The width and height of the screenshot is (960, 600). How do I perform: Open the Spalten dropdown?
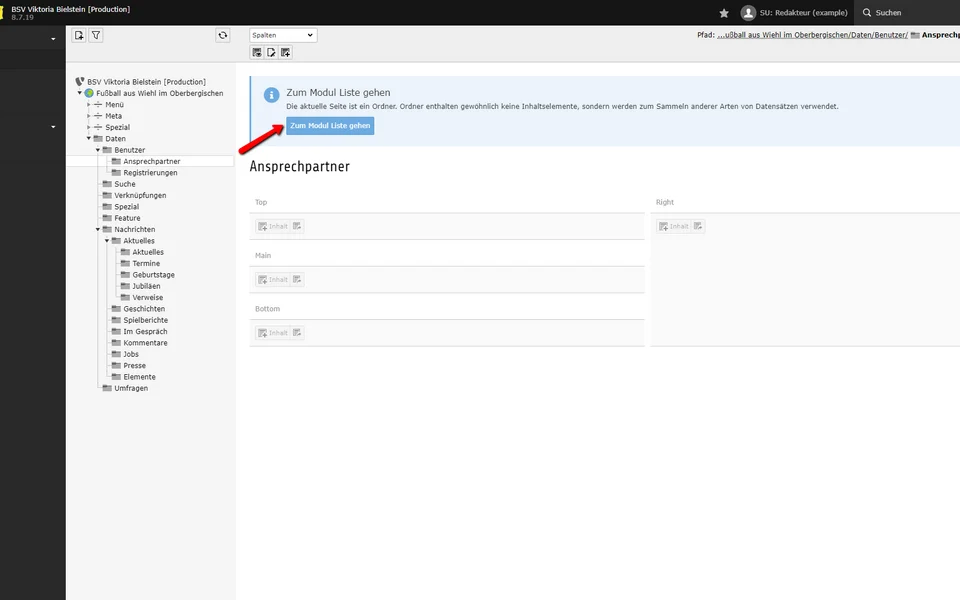click(283, 35)
